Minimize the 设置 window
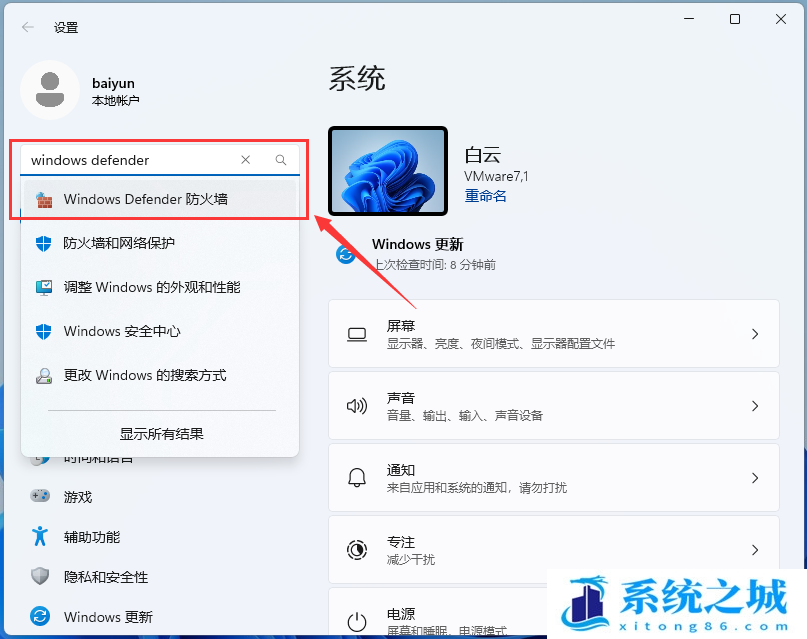The image size is (807, 639). [x=689, y=19]
